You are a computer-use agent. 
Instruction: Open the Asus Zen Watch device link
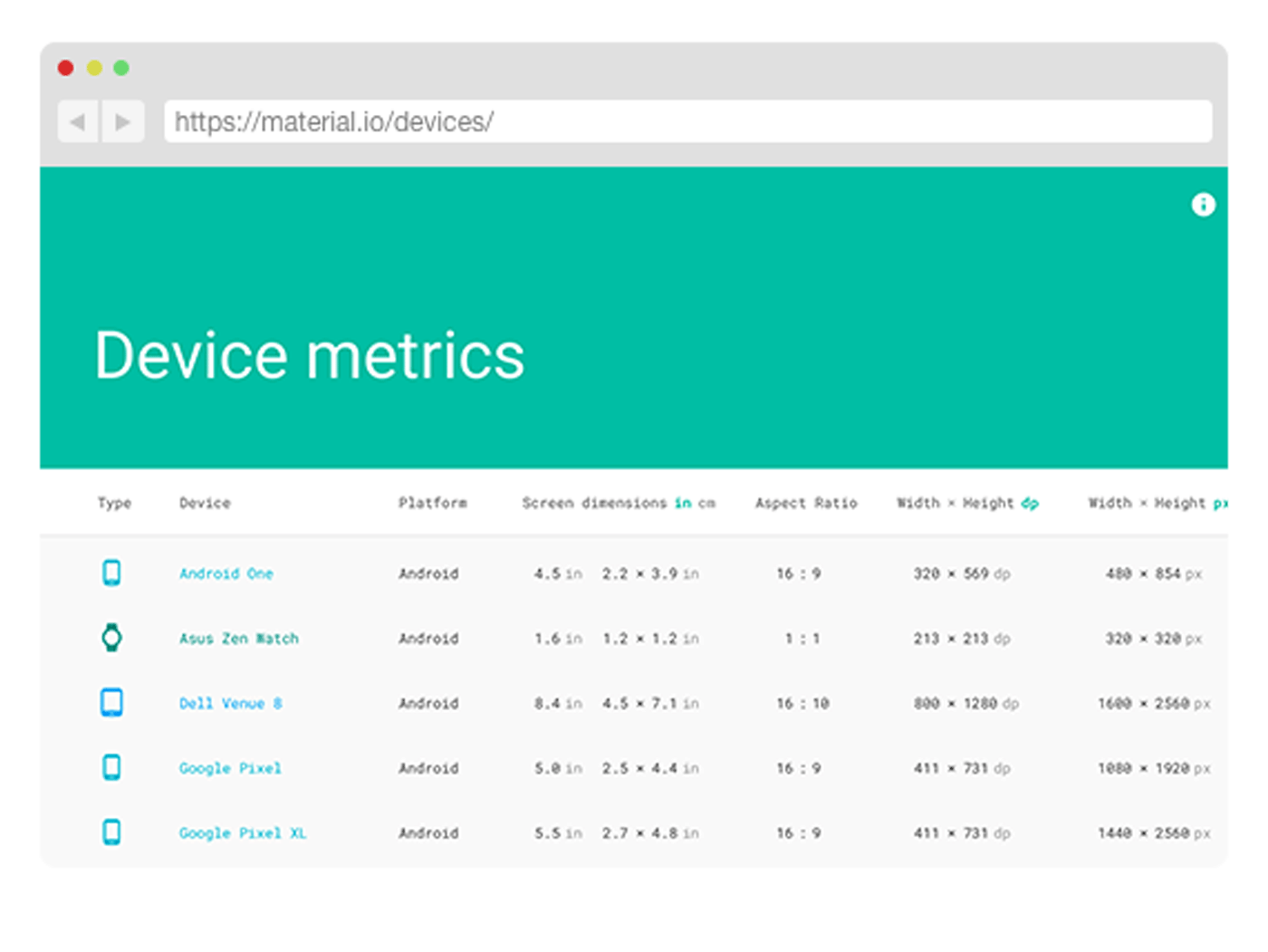click(x=239, y=639)
